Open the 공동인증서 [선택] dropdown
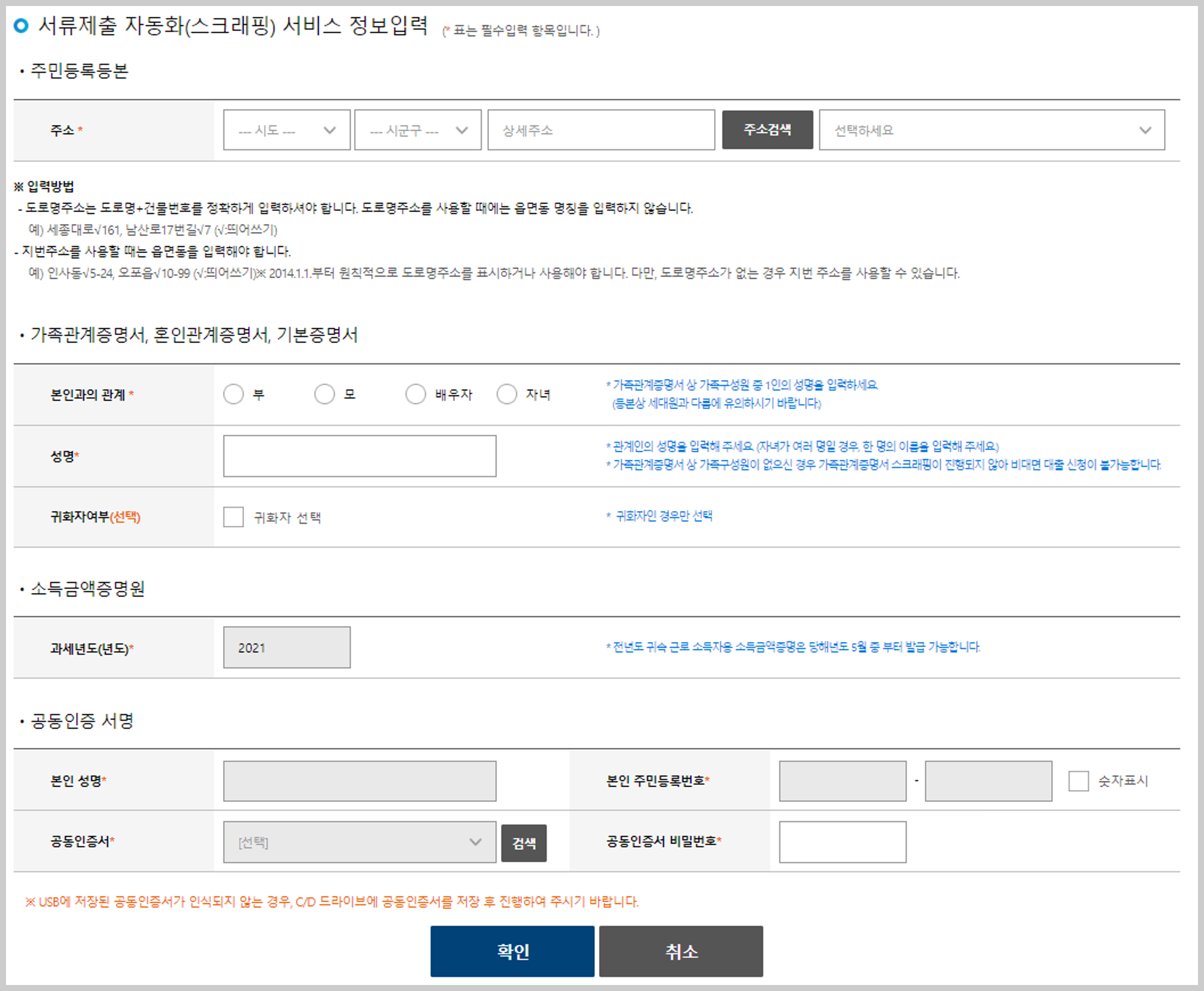This screenshot has width=1204, height=991. click(x=360, y=841)
